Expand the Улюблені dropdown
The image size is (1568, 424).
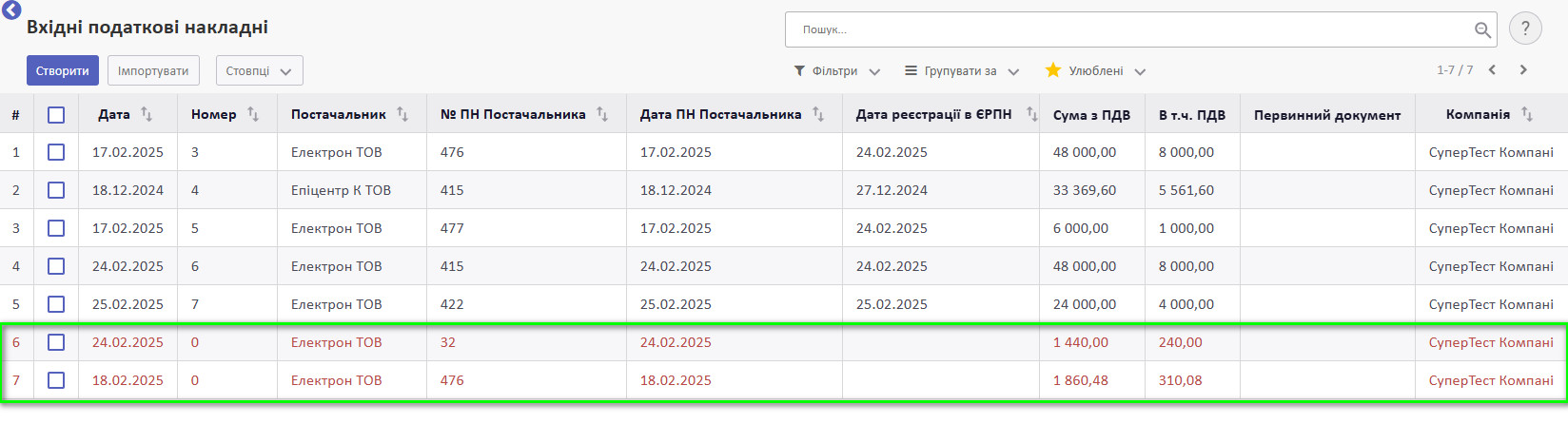pos(1095,70)
